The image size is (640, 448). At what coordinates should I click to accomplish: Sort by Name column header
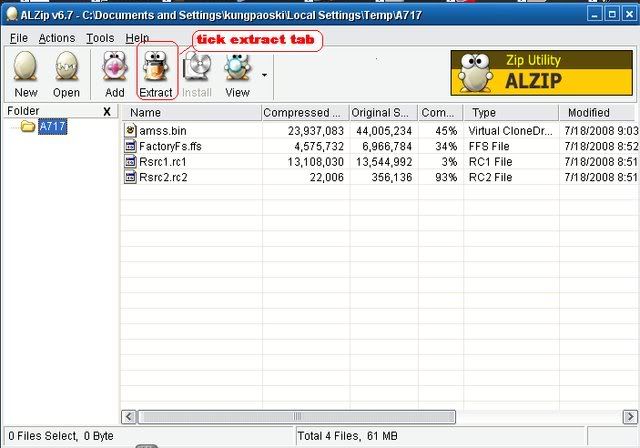tap(191, 113)
